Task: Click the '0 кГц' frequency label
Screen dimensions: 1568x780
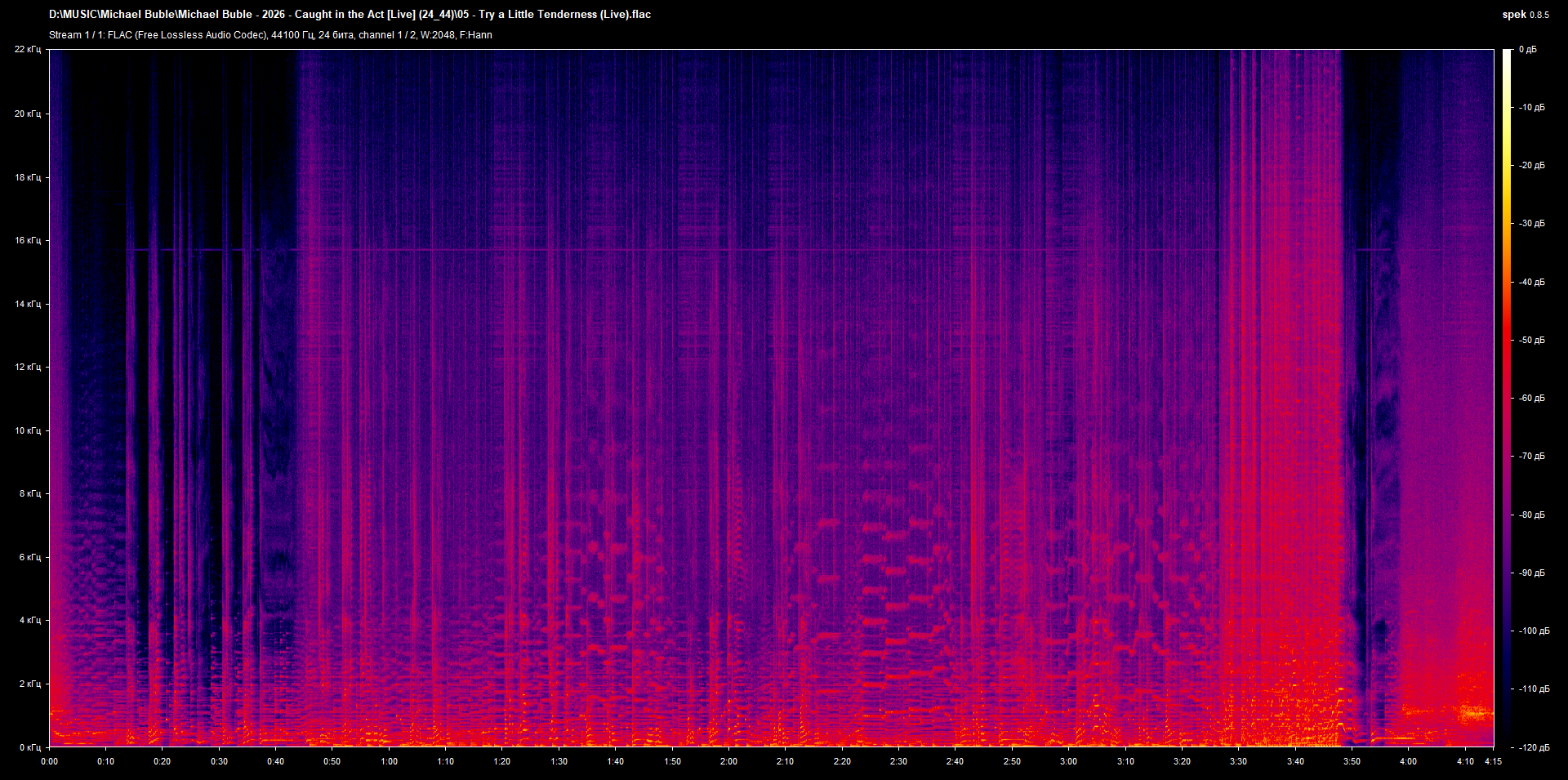Action: tap(30, 747)
